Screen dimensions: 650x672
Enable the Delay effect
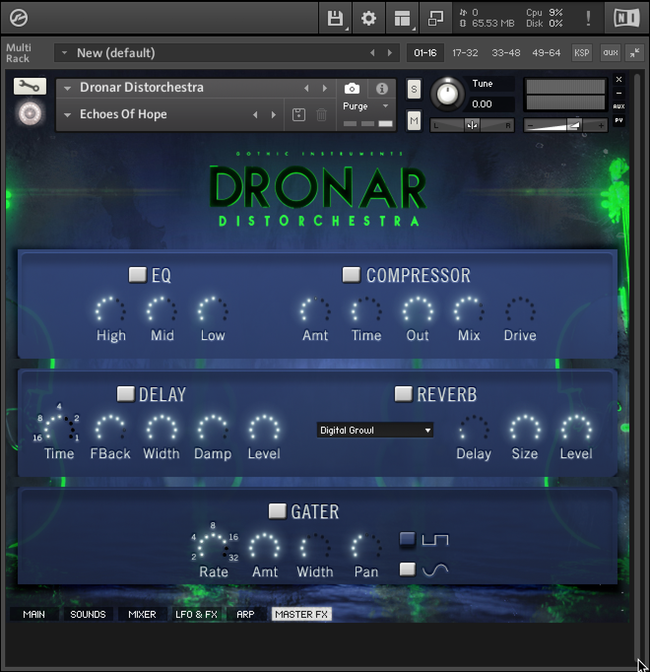click(126, 393)
